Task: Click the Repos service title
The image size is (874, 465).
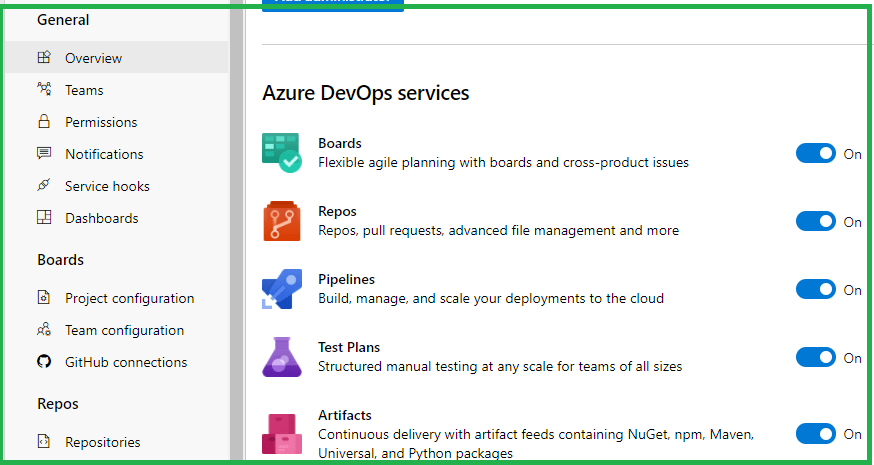Action: [x=337, y=211]
